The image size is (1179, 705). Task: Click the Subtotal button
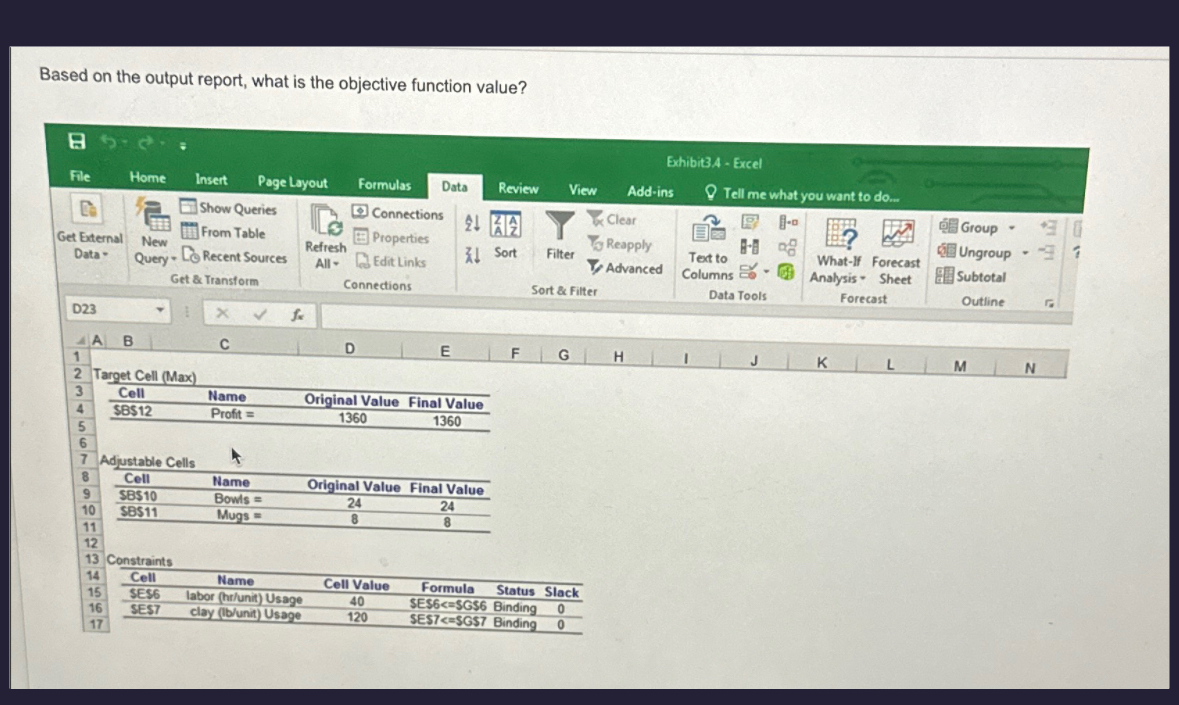coord(971,277)
